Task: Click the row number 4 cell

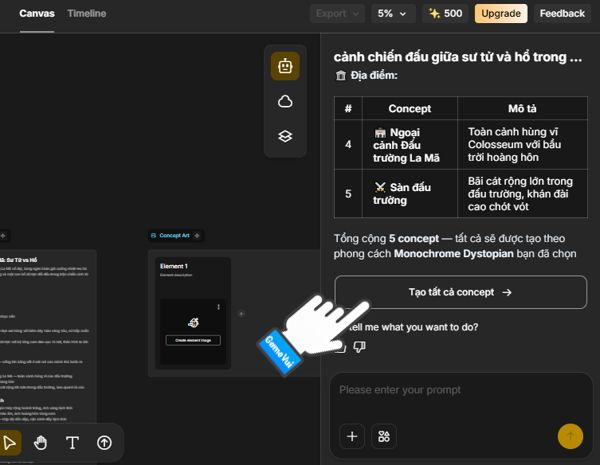Action: click(x=348, y=145)
